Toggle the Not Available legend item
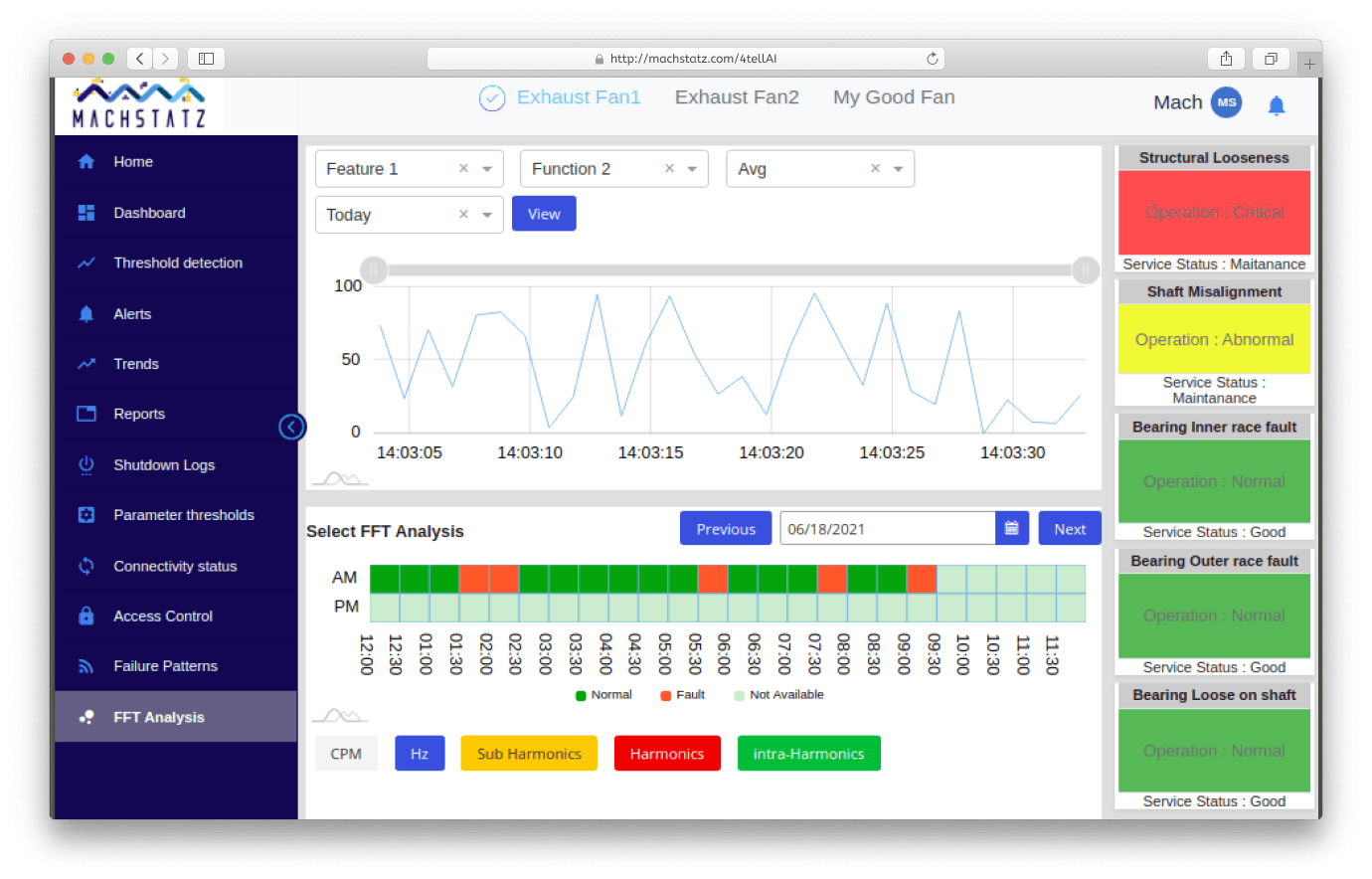This screenshot has width=1372, height=879. point(778,695)
